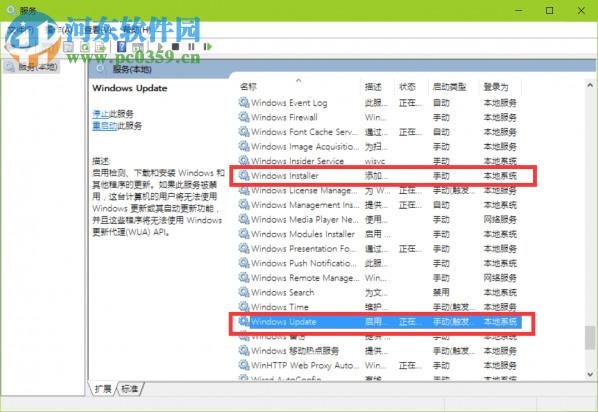Click the Refresh toolbar icon
The image size is (598, 412).
click(85, 47)
